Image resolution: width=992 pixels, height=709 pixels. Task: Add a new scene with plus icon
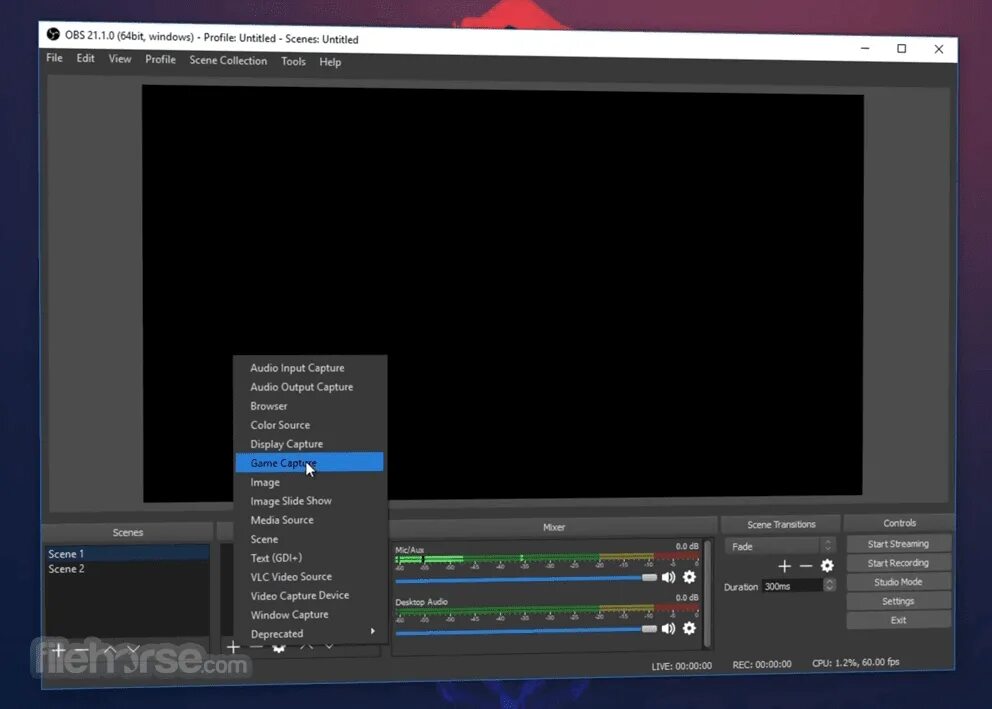pos(58,650)
